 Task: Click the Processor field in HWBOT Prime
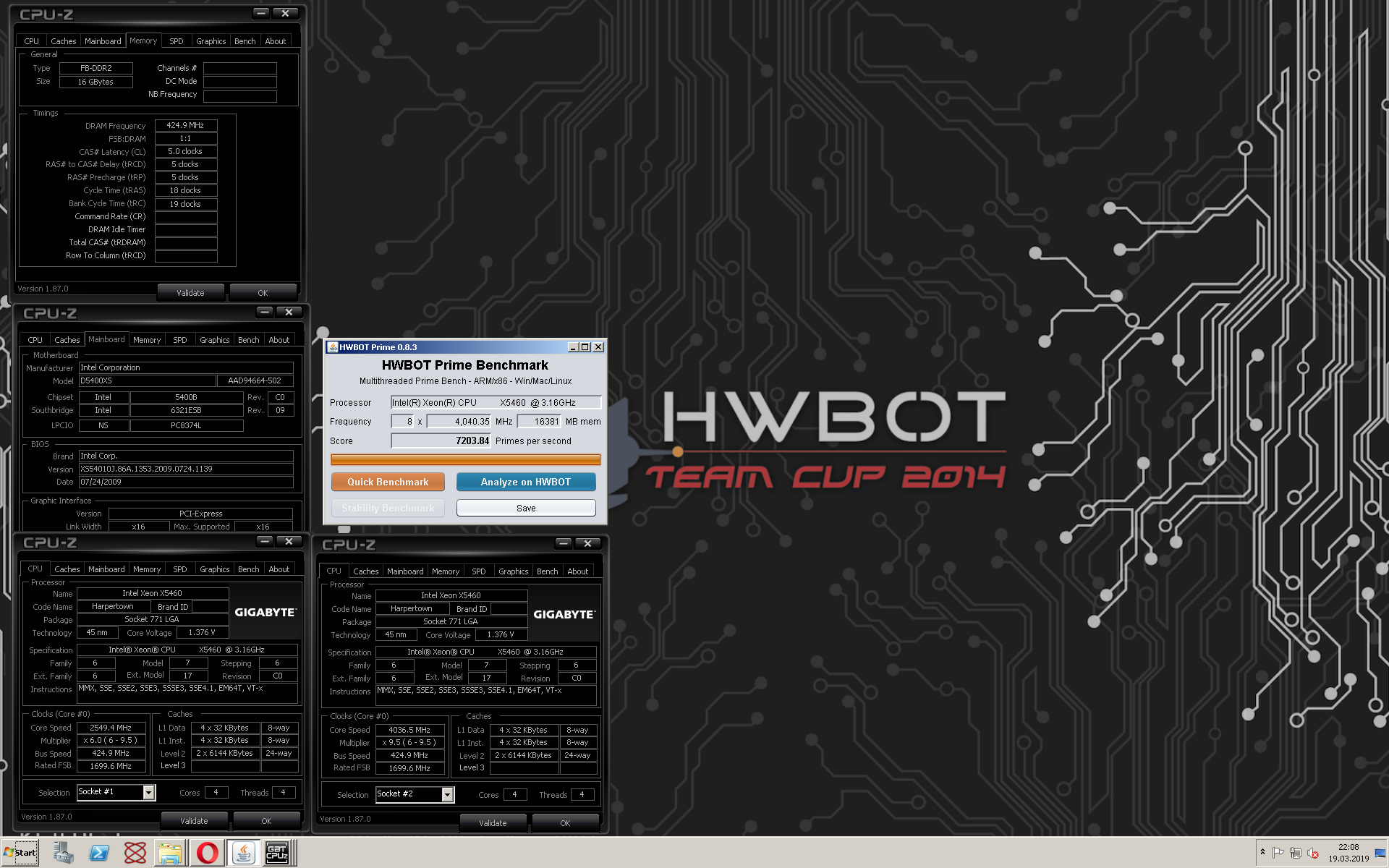click(496, 402)
